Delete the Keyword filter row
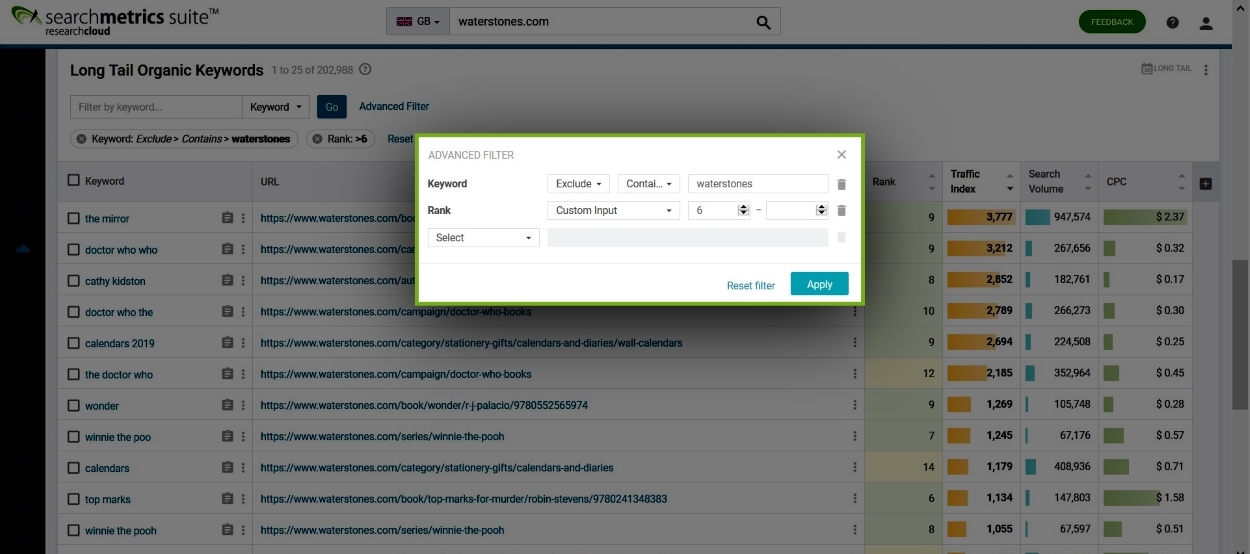Image resolution: width=1250 pixels, height=554 pixels. [x=841, y=184]
